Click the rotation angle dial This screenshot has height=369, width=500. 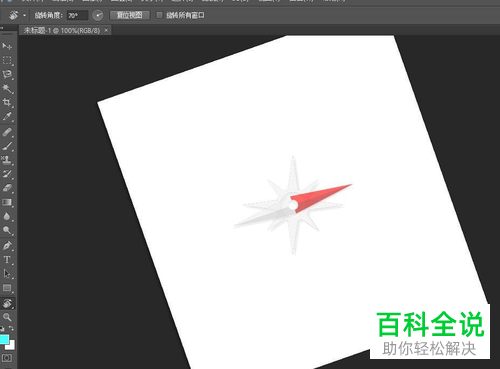tap(98, 15)
